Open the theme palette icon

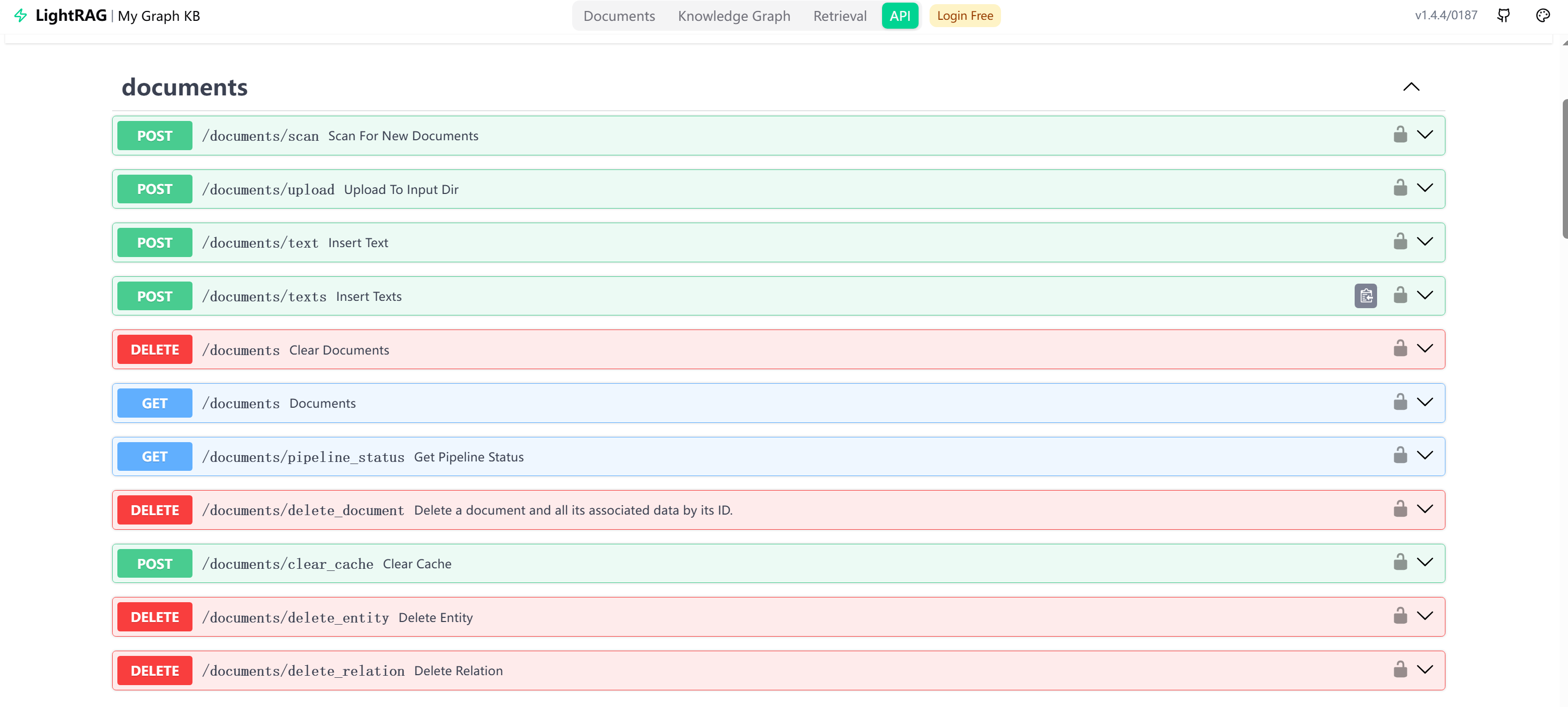tap(1542, 16)
